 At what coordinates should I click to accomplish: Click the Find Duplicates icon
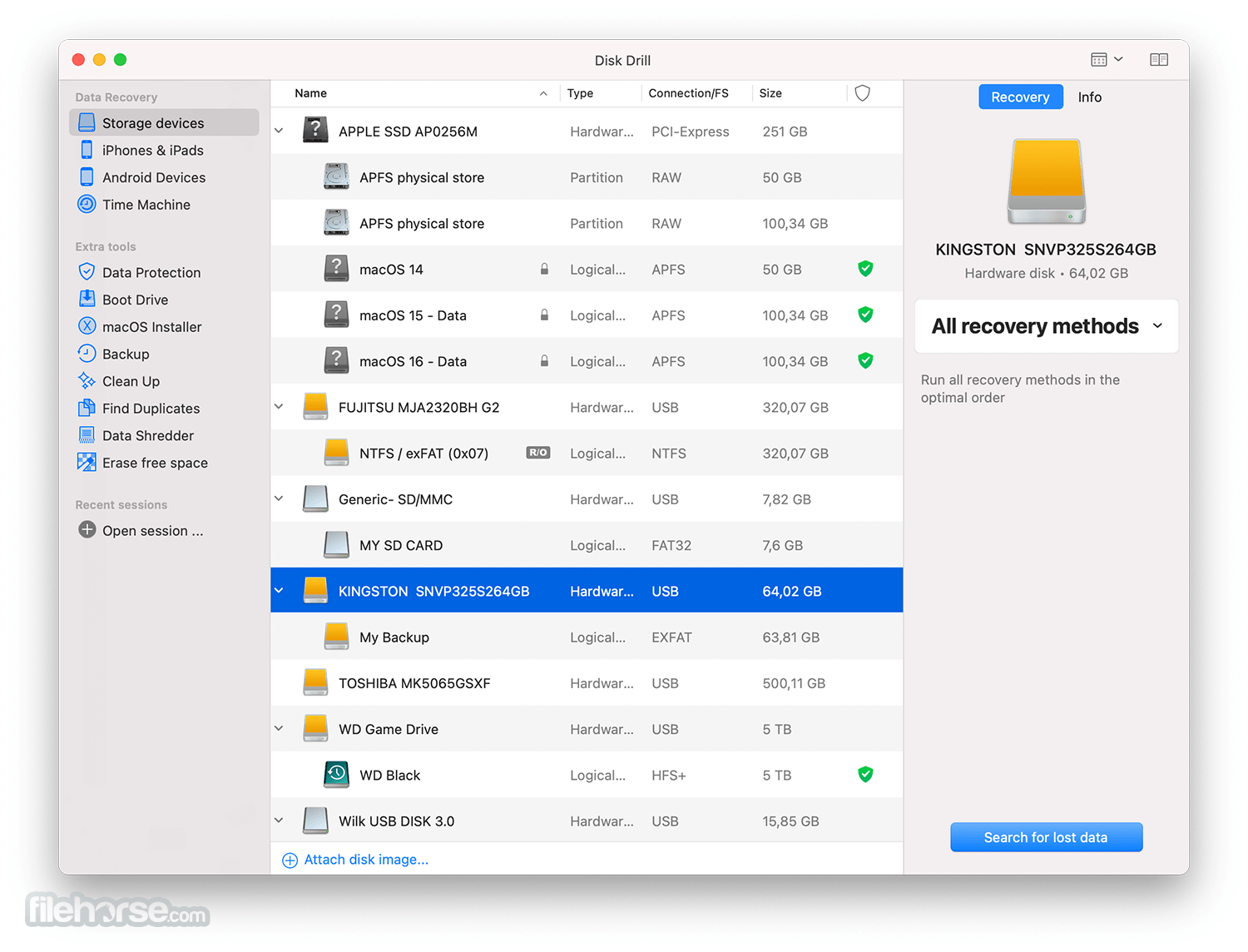[x=87, y=408]
